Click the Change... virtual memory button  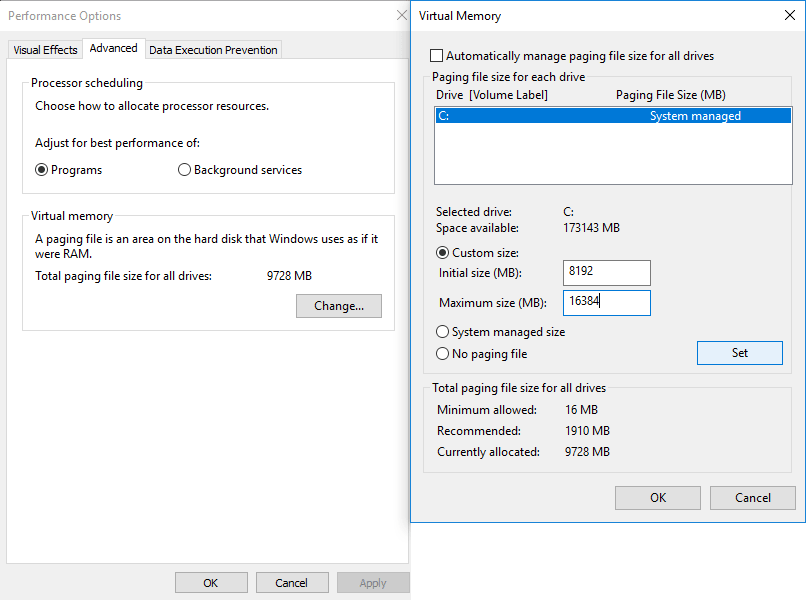click(339, 306)
